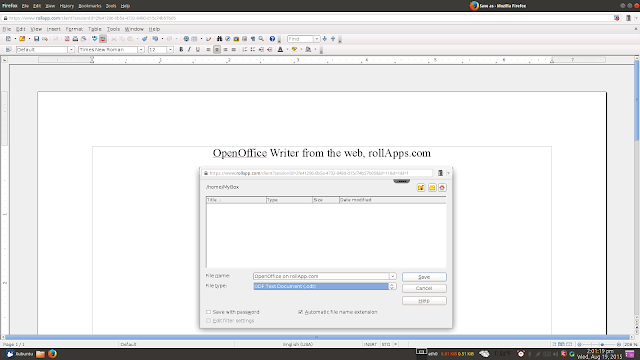Click the File name text field
640x360 pixels.
[321, 276]
